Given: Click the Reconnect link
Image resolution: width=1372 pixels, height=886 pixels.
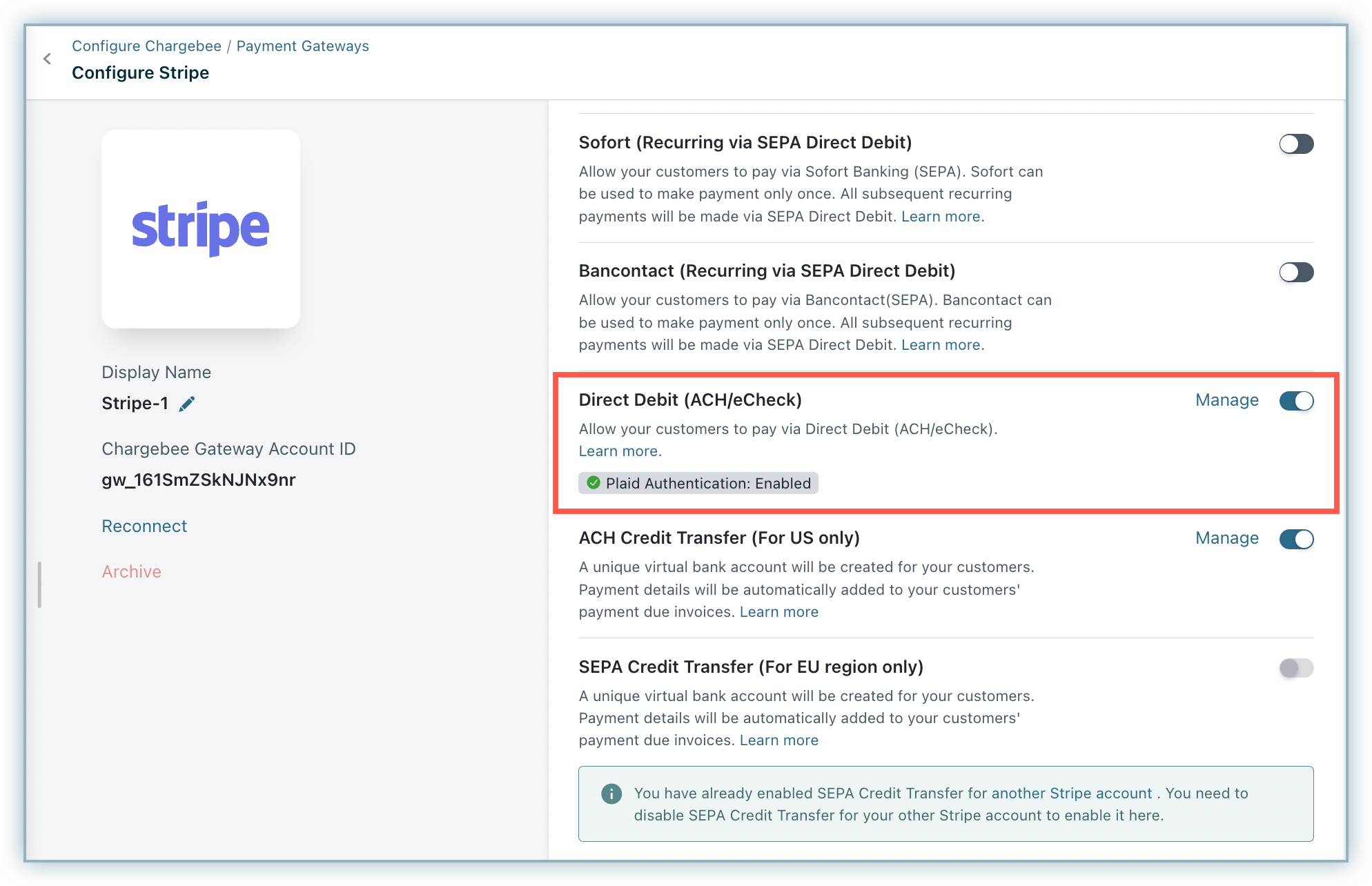Looking at the screenshot, I should coord(144,526).
